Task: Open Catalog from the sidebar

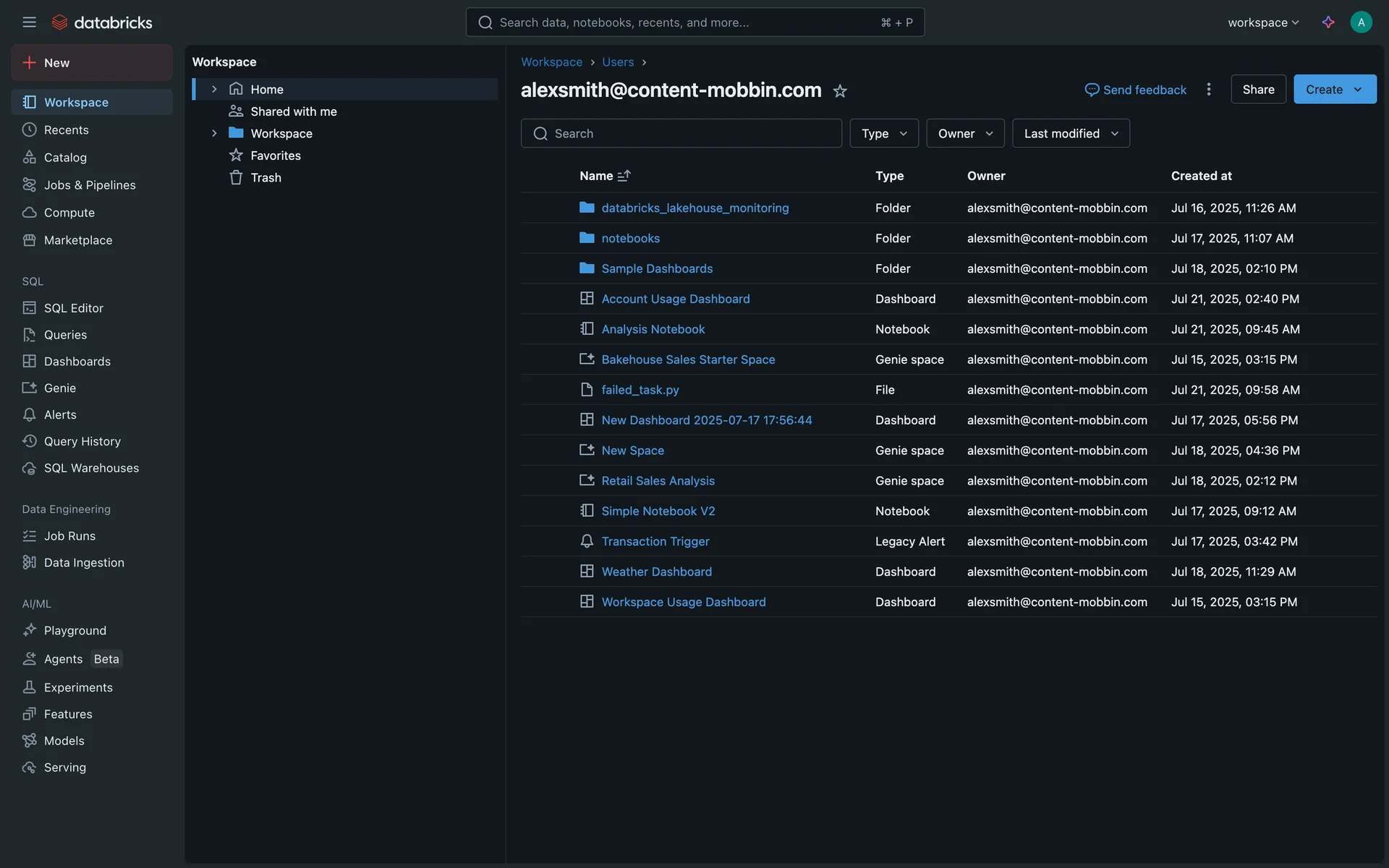Action: 65,158
